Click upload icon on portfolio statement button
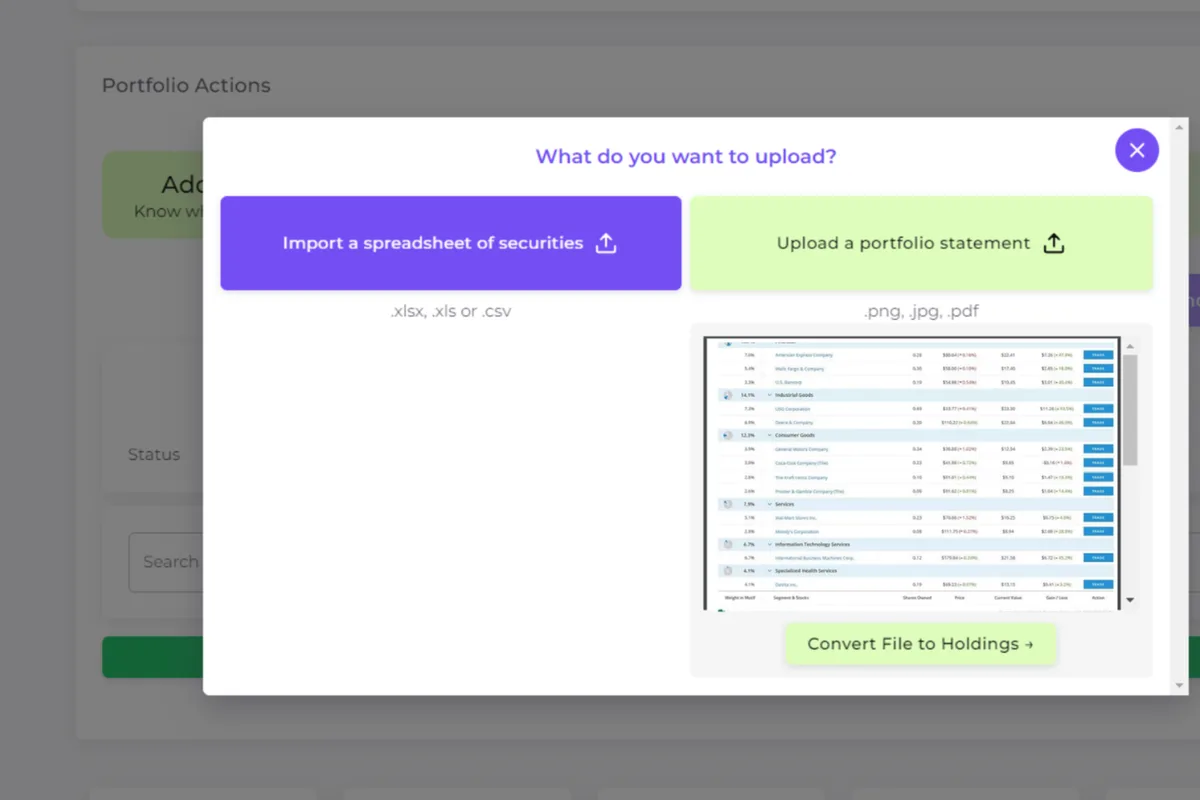The image size is (1200, 800). click(1054, 243)
